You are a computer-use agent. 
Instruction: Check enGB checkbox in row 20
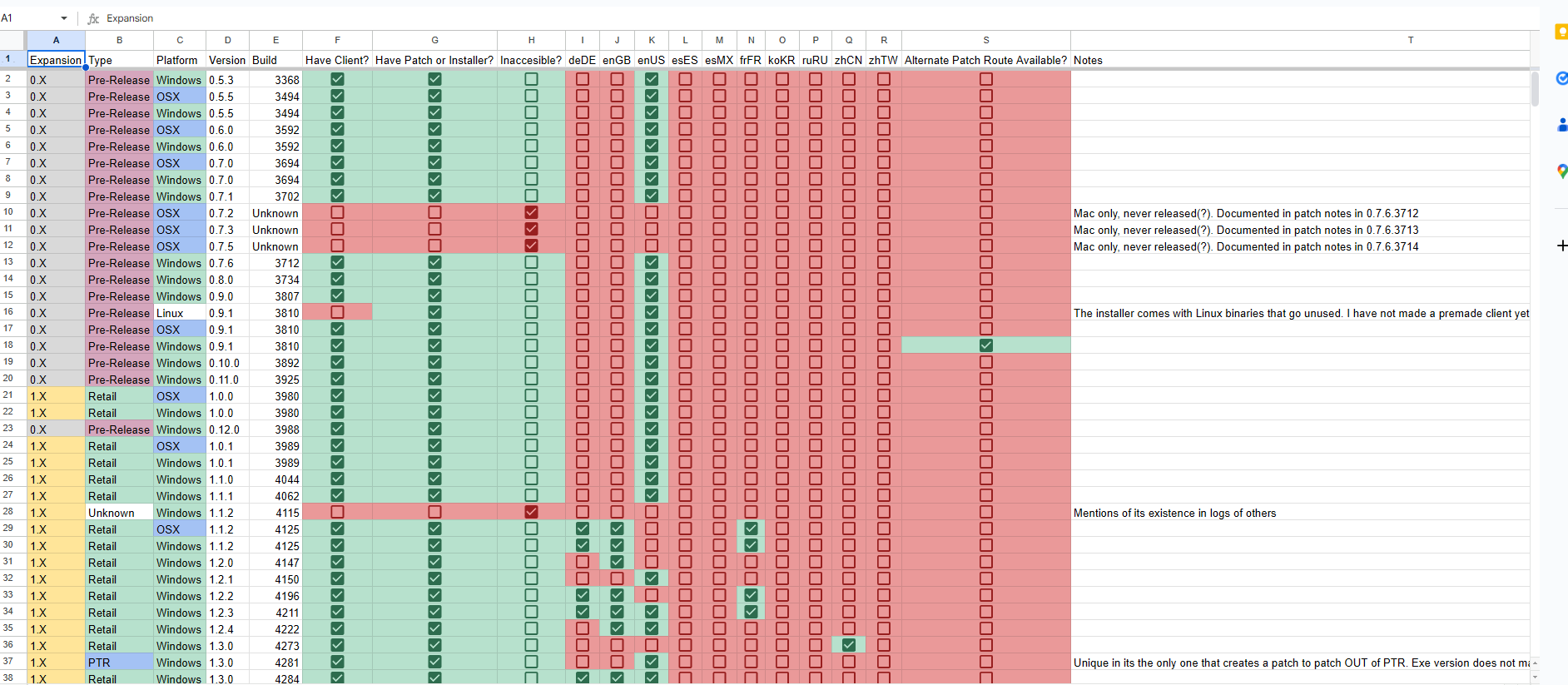(617, 379)
